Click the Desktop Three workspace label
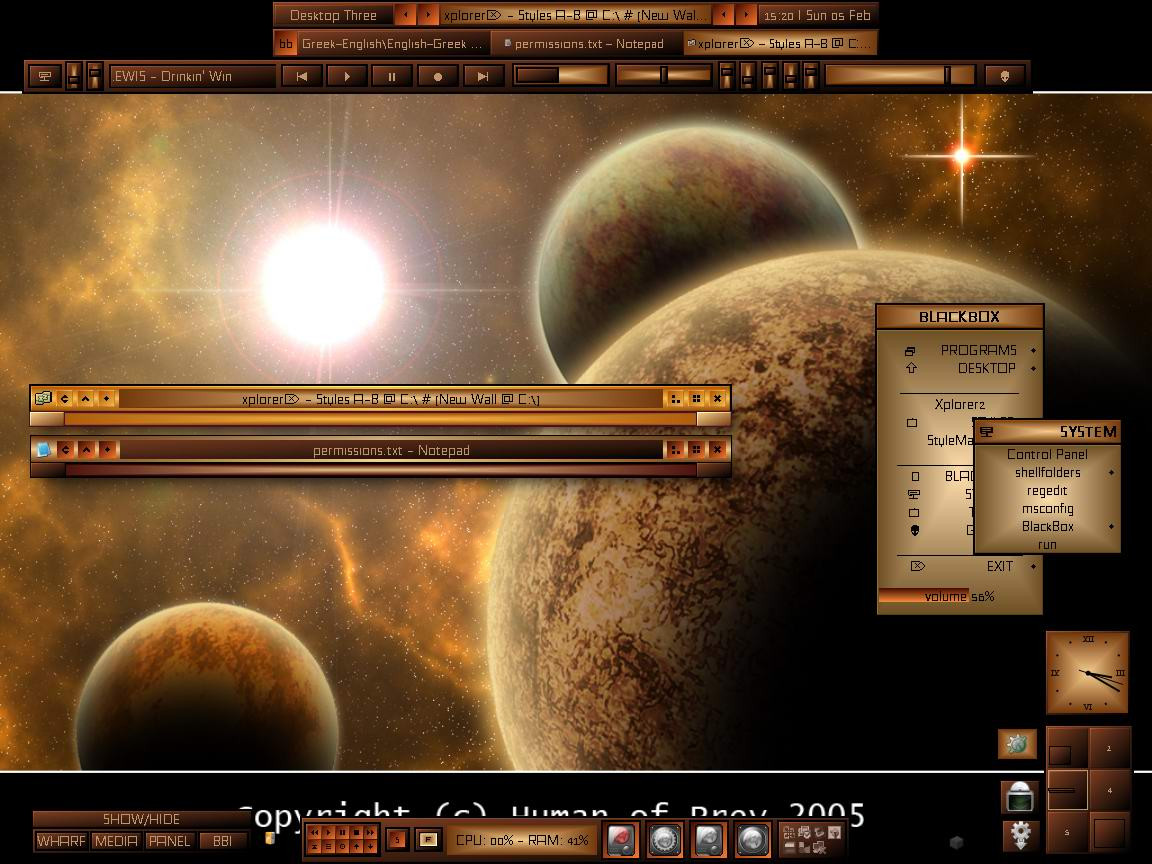Viewport: 1152px width, 864px height. (334, 15)
